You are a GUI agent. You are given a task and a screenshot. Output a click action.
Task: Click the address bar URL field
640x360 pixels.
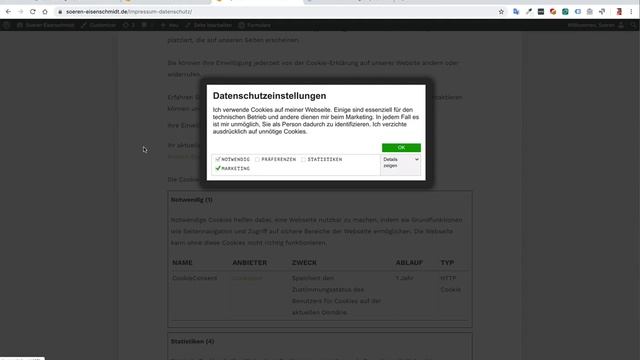click(278, 12)
